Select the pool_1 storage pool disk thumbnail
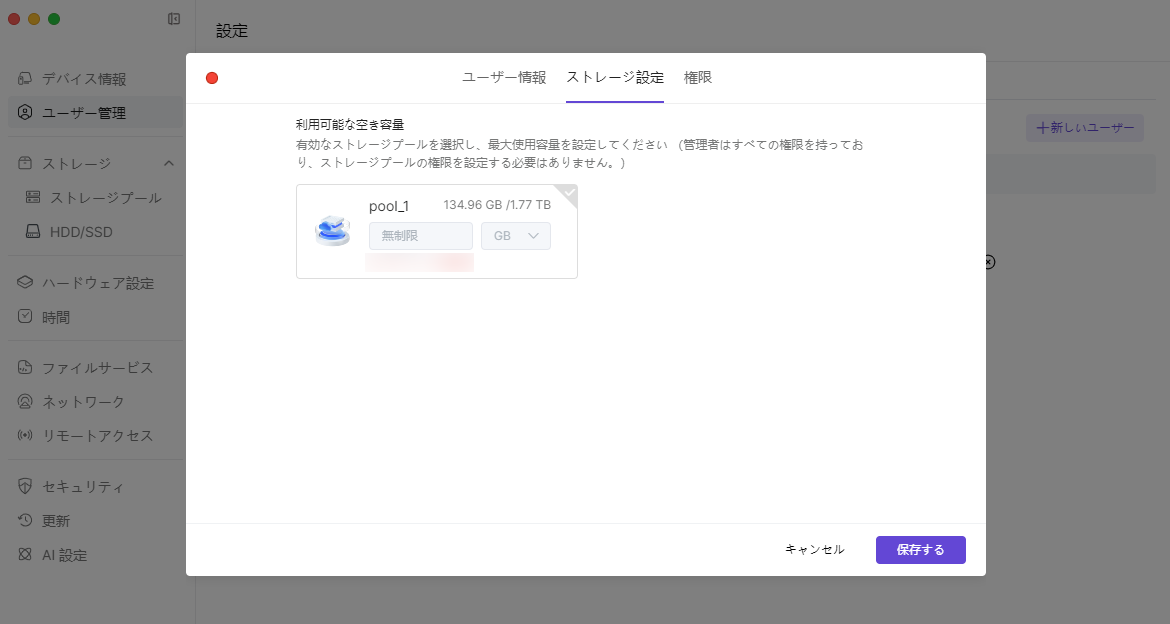 tap(333, 231)
